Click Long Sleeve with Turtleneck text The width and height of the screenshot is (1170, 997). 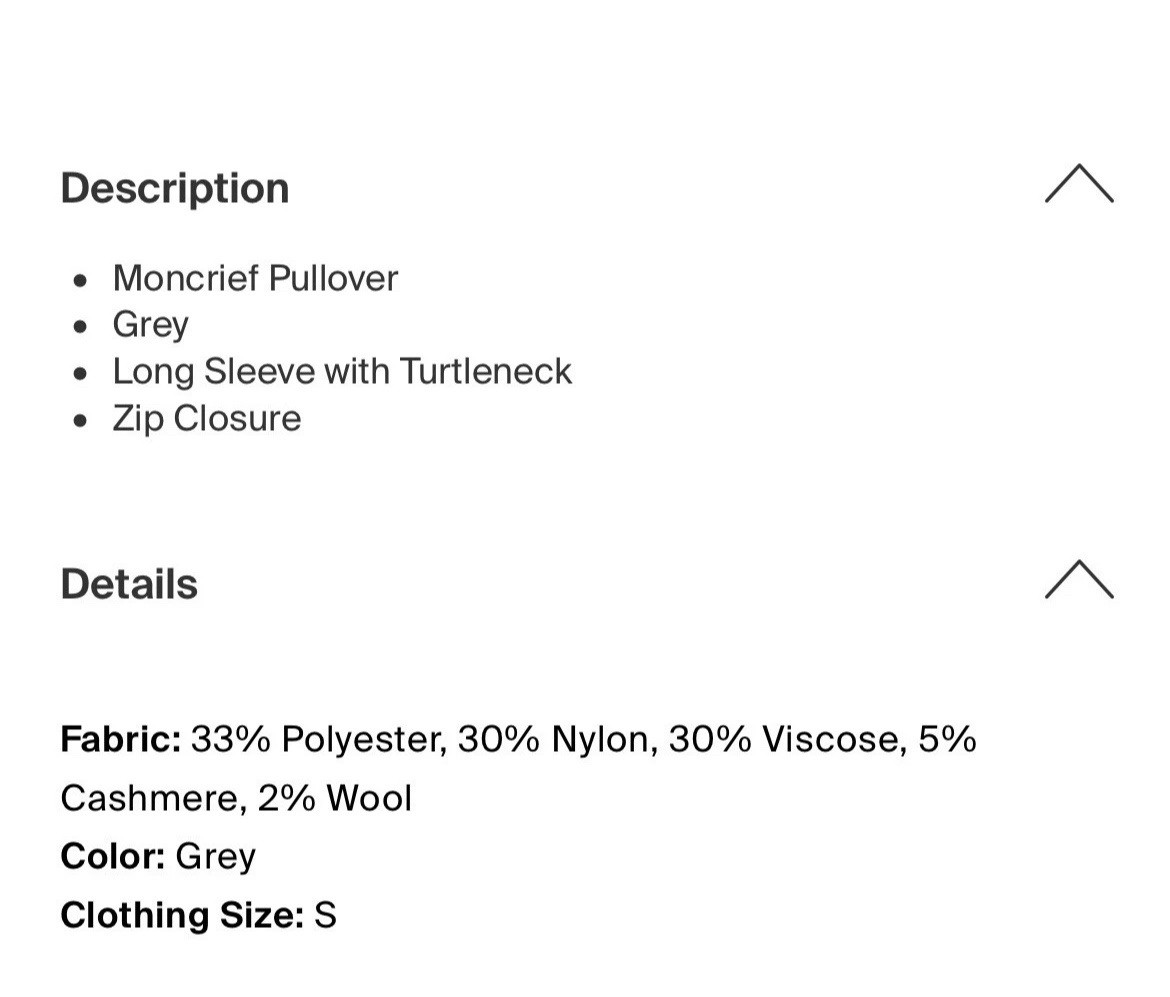tap(343, 371)
